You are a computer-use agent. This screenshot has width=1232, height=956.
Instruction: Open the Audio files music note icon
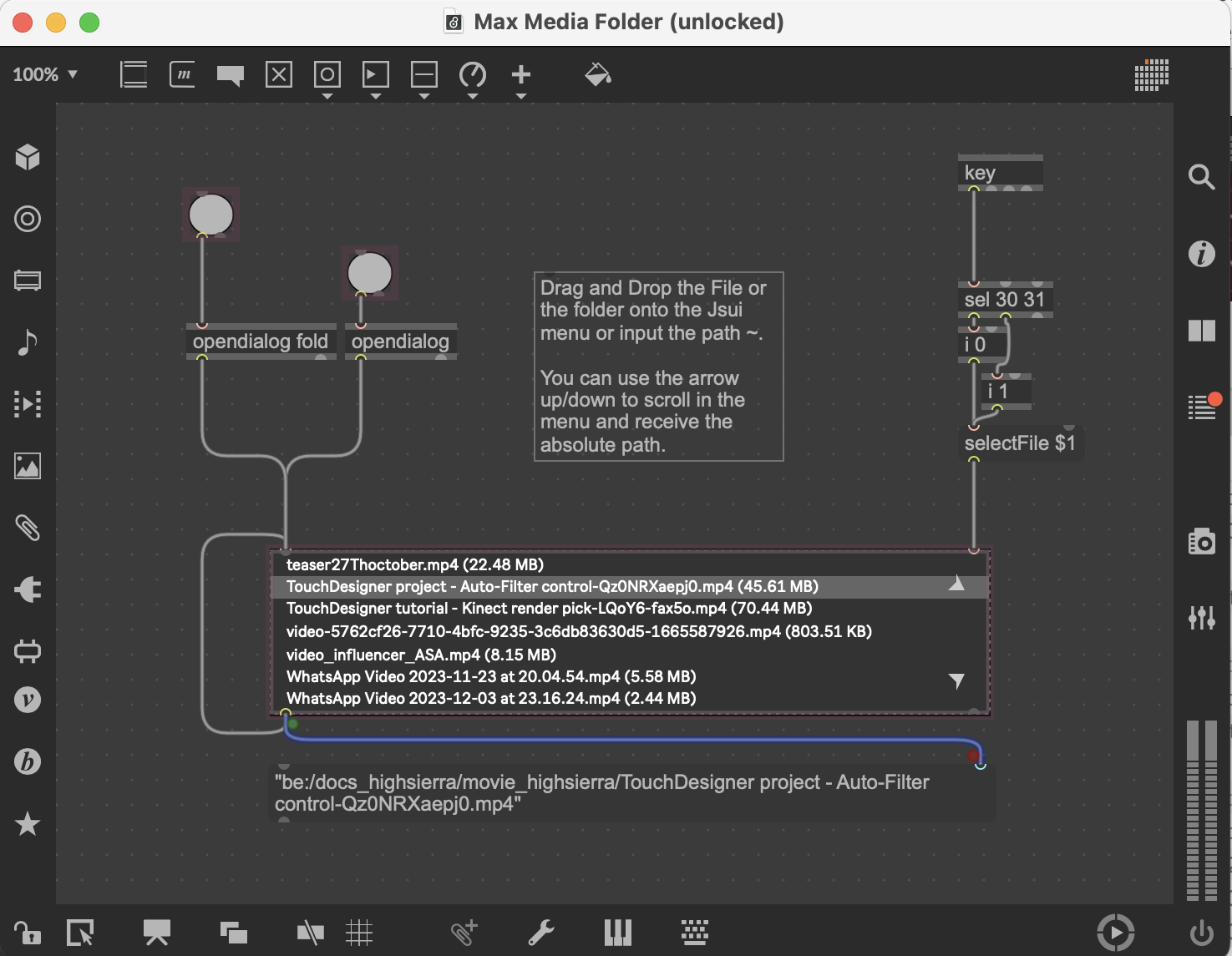(28, 342)
